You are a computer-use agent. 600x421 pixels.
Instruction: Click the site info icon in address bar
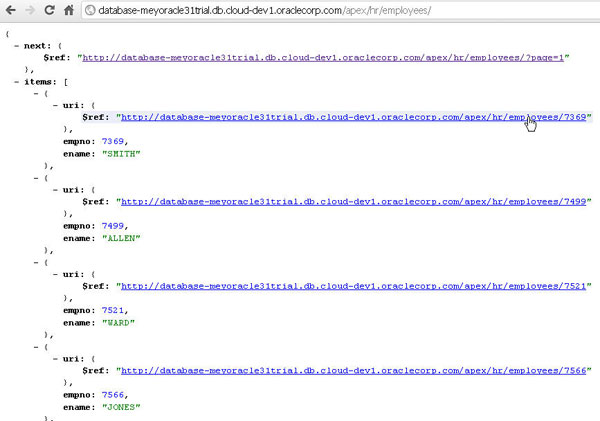point(90,10)
